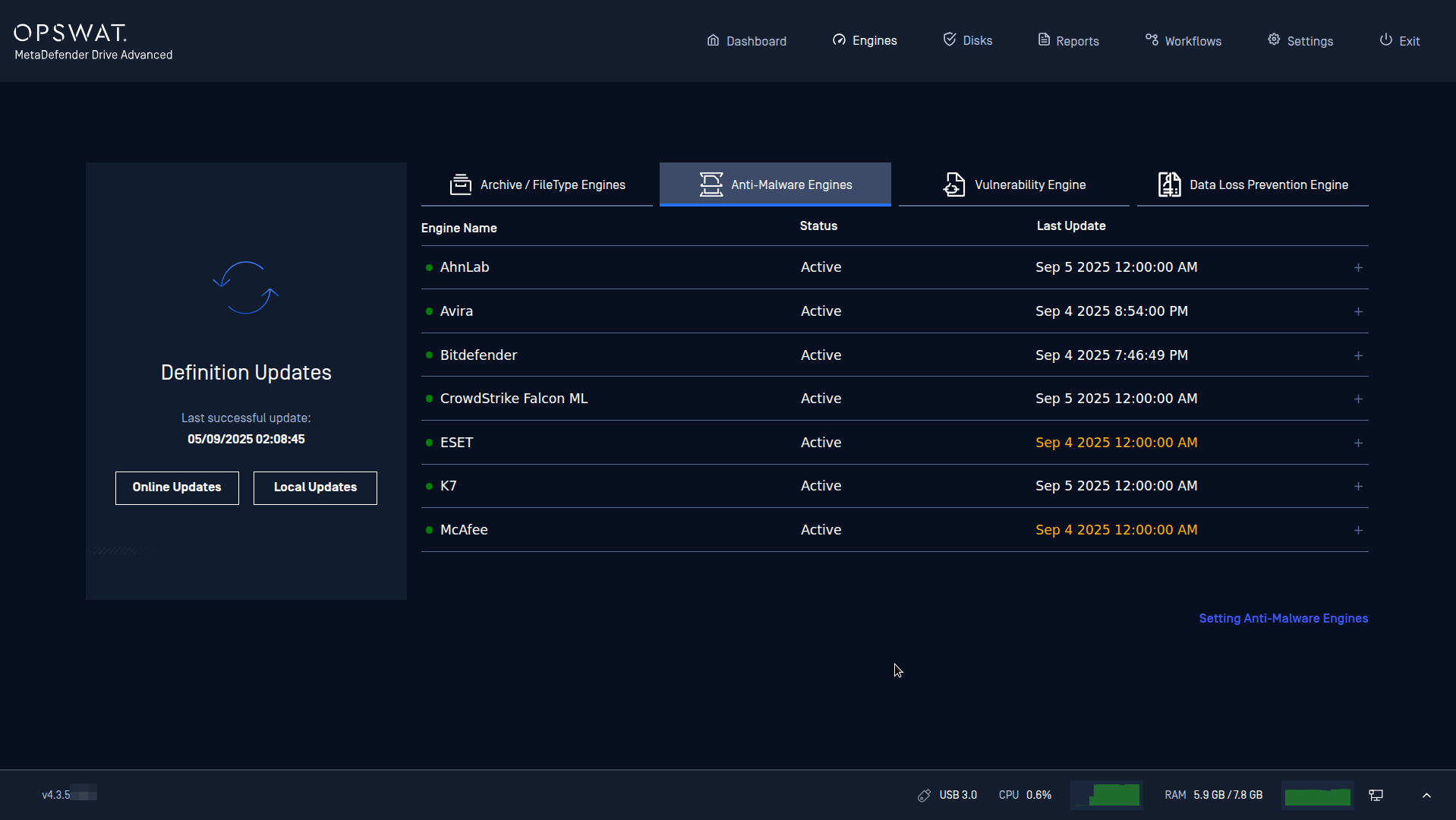Click the CPU usage graph
This screenshot has height=820, width=1456.
click(x=1107, y=795)
